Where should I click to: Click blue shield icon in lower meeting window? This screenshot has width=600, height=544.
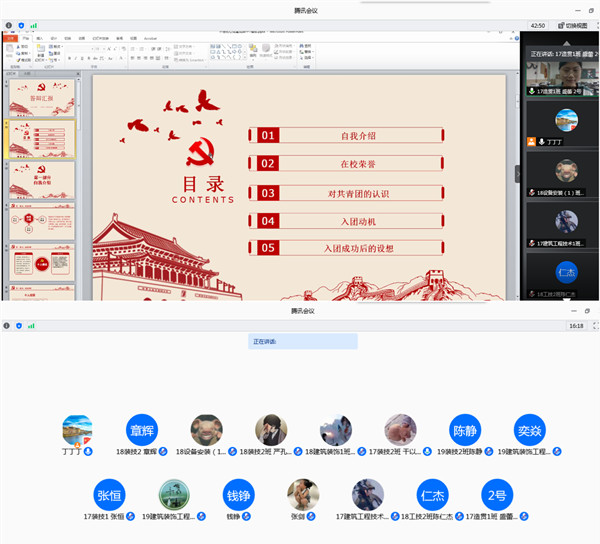[x=19, y=326]
